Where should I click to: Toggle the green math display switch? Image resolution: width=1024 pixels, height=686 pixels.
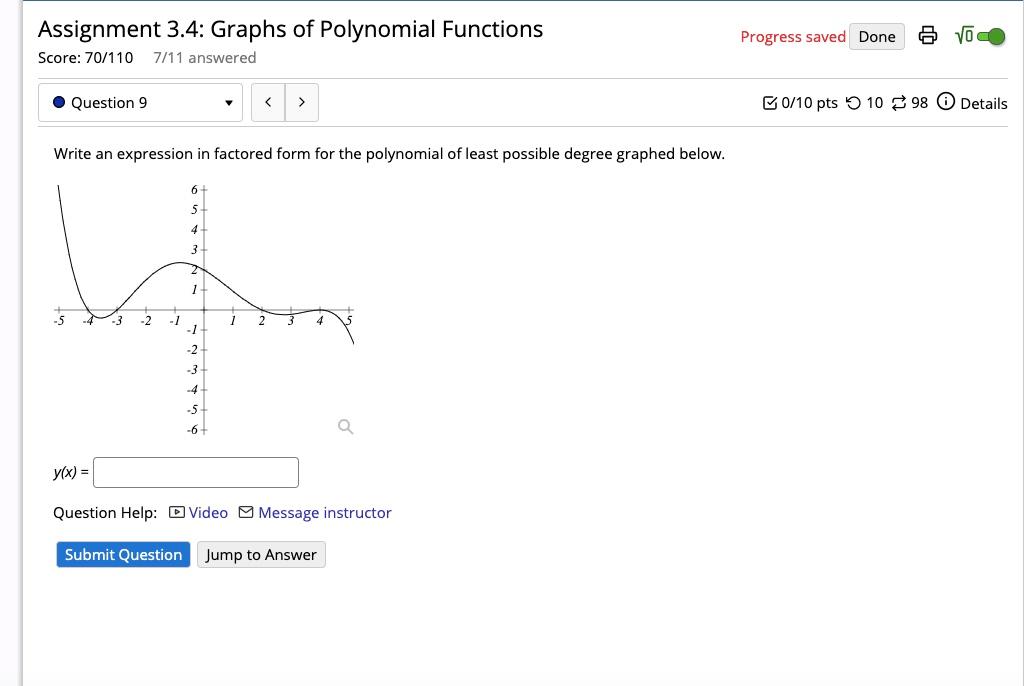[x=991, y=36]
